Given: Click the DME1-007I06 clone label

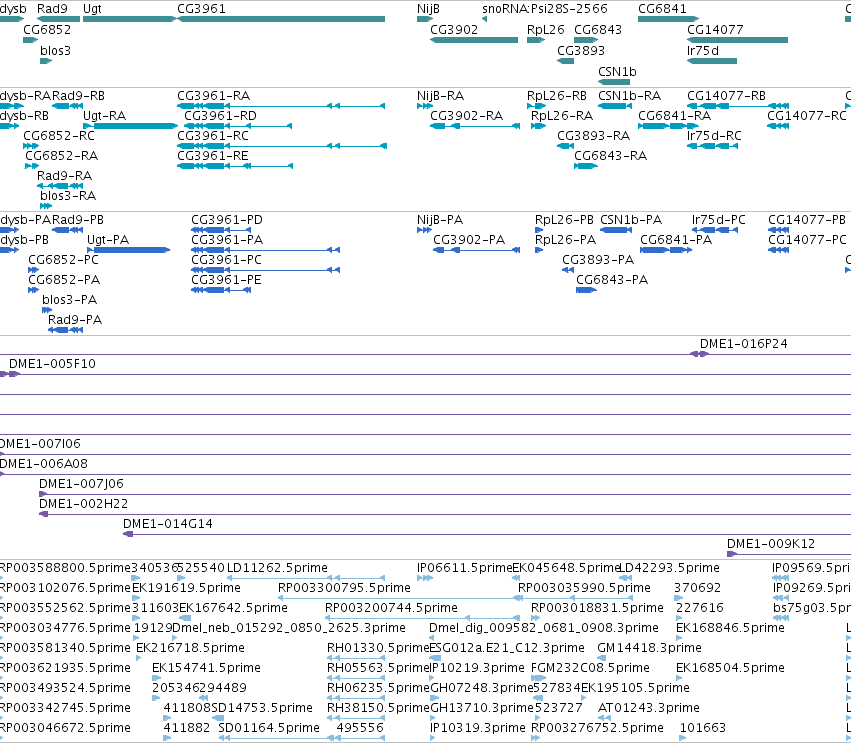Looking at the screenshot, I should (40, 444).
